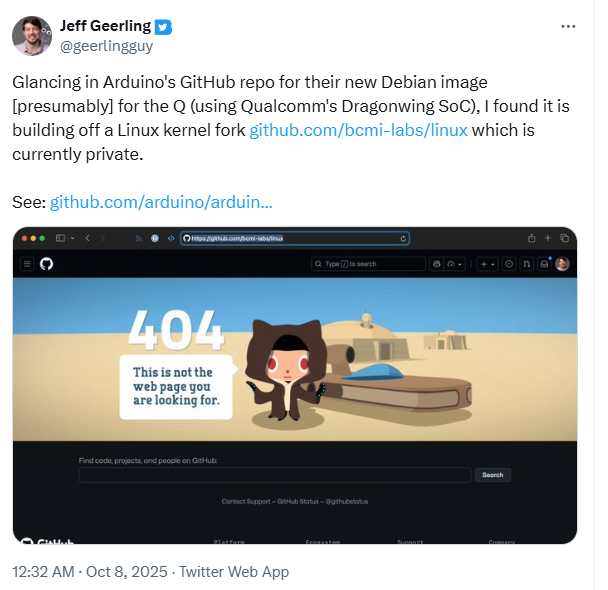Toggle the Safari sidebar button
This screenshot has height=590, width=608.
tap(61, 238)
